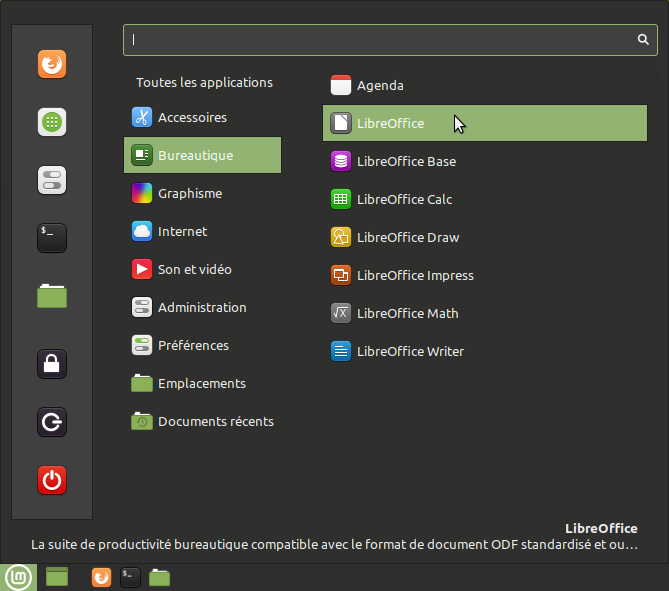Click the search magnifier icon

tap(643, 40)
